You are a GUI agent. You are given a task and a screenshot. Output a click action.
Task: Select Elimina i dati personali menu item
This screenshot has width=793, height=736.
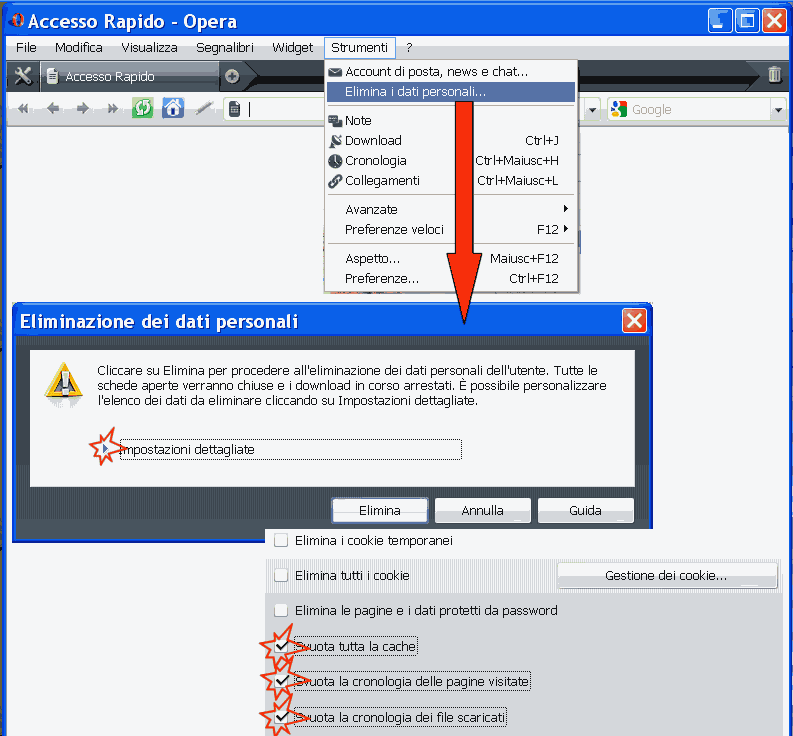(x=415, y=92)
